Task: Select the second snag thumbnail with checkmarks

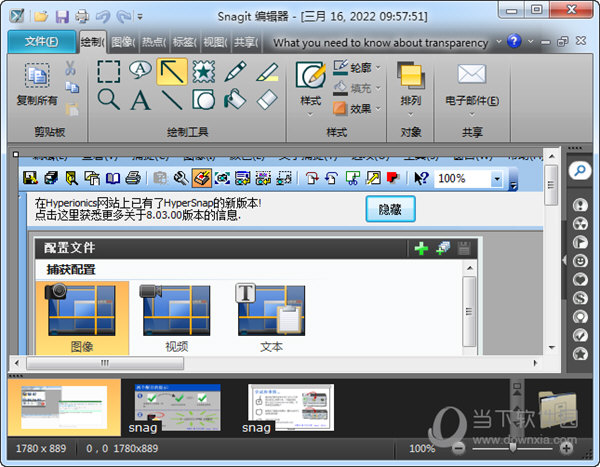Action: [178, 408]
